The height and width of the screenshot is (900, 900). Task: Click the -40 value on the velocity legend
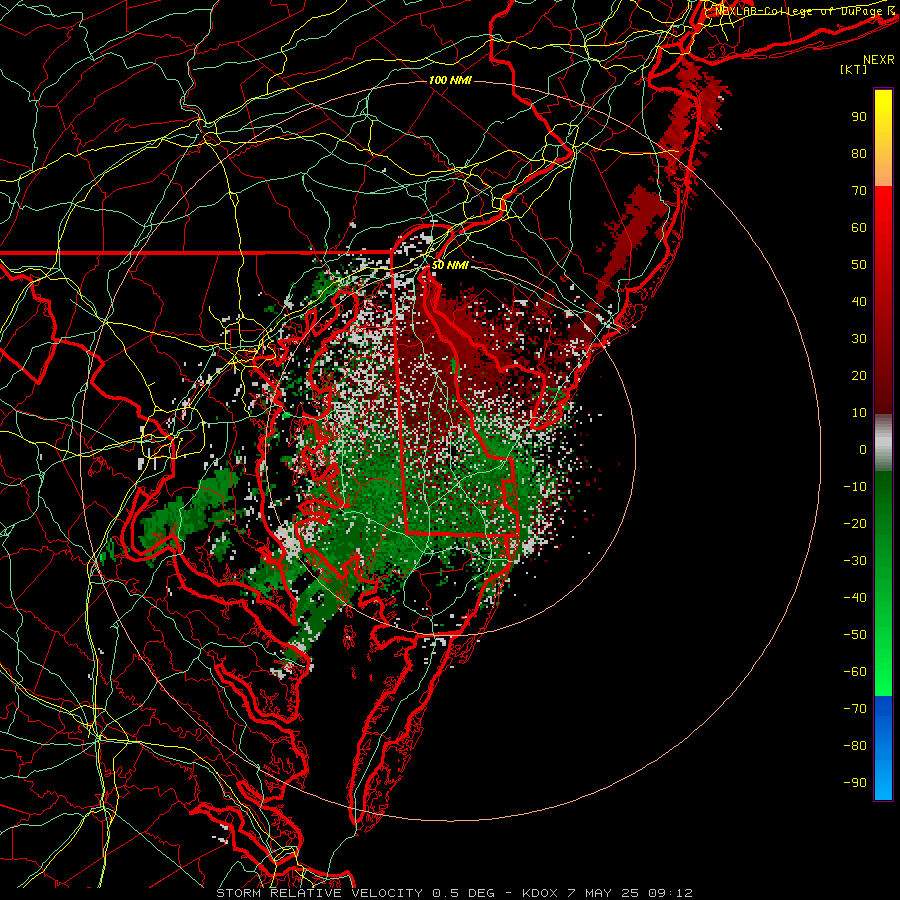pos(855,598)
